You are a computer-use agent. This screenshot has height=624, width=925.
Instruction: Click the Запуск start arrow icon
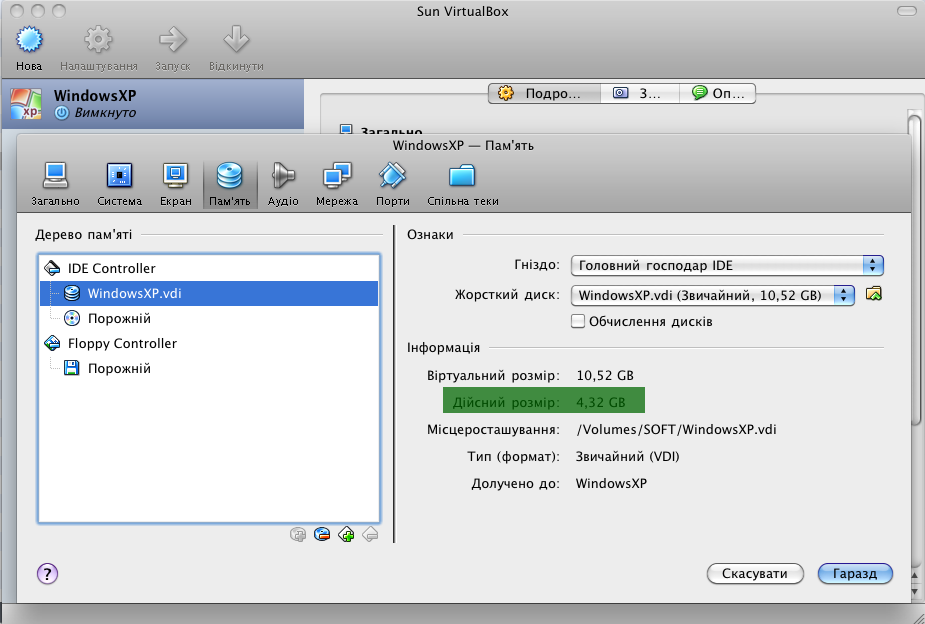pyautogui.click(x=173, y=40)
